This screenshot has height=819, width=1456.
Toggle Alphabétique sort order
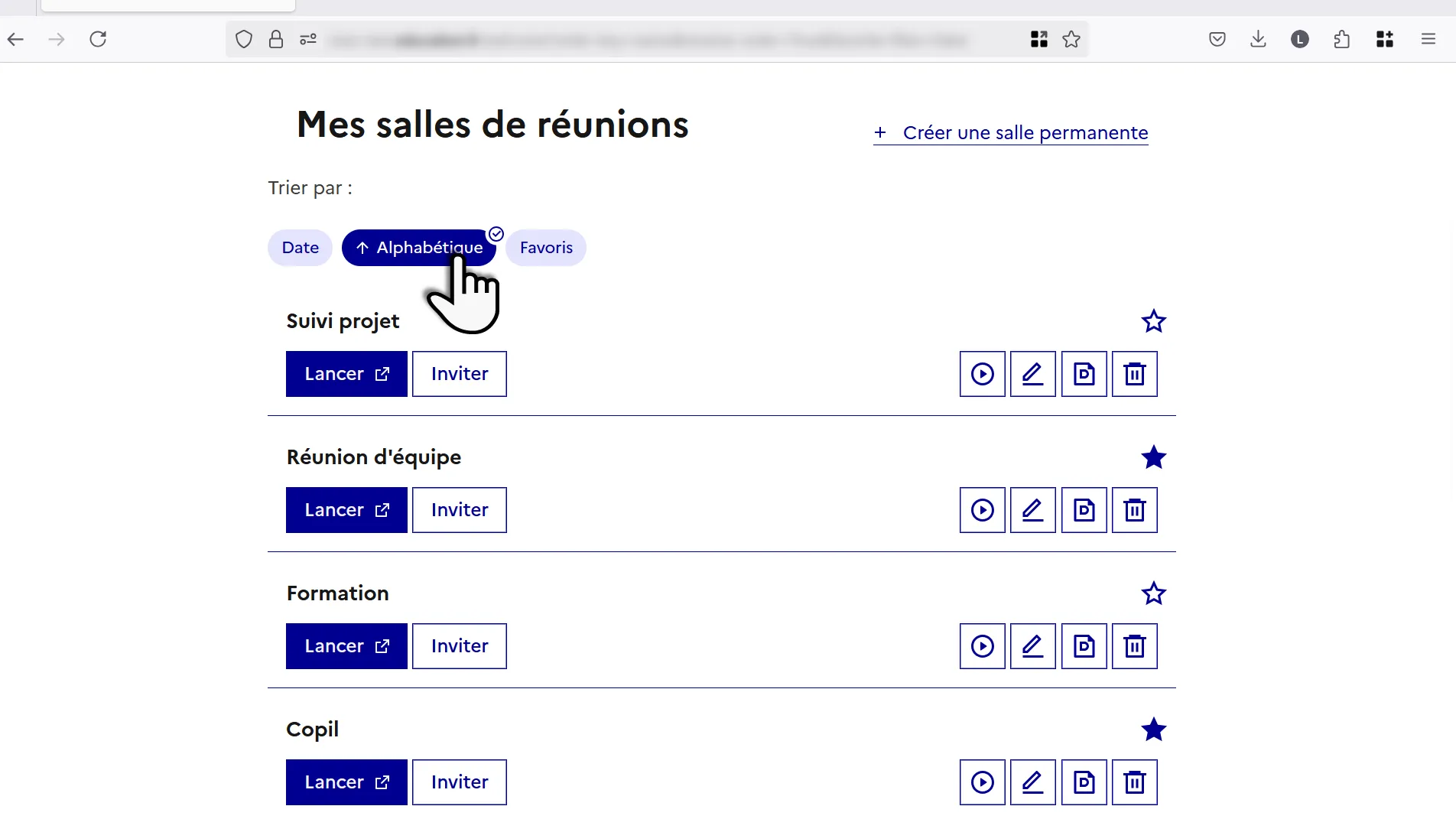tap(419, 248)
